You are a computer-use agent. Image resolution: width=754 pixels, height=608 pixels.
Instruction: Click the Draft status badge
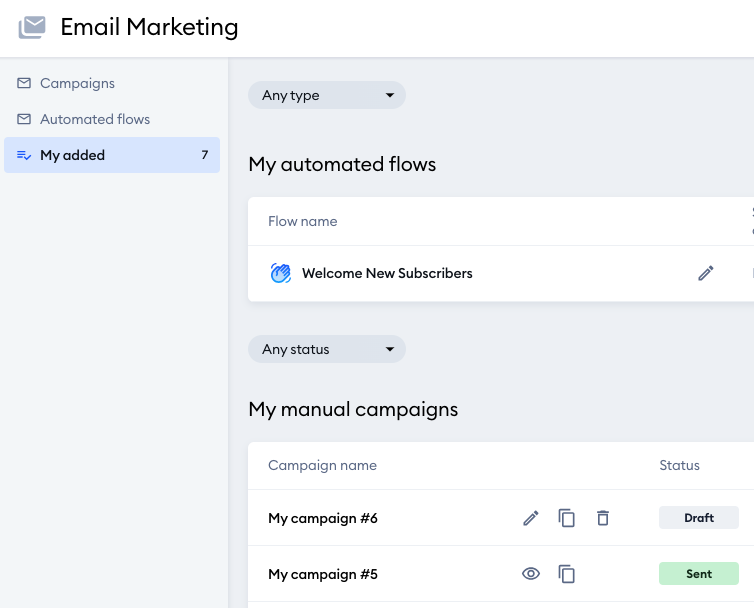point(699,518)
